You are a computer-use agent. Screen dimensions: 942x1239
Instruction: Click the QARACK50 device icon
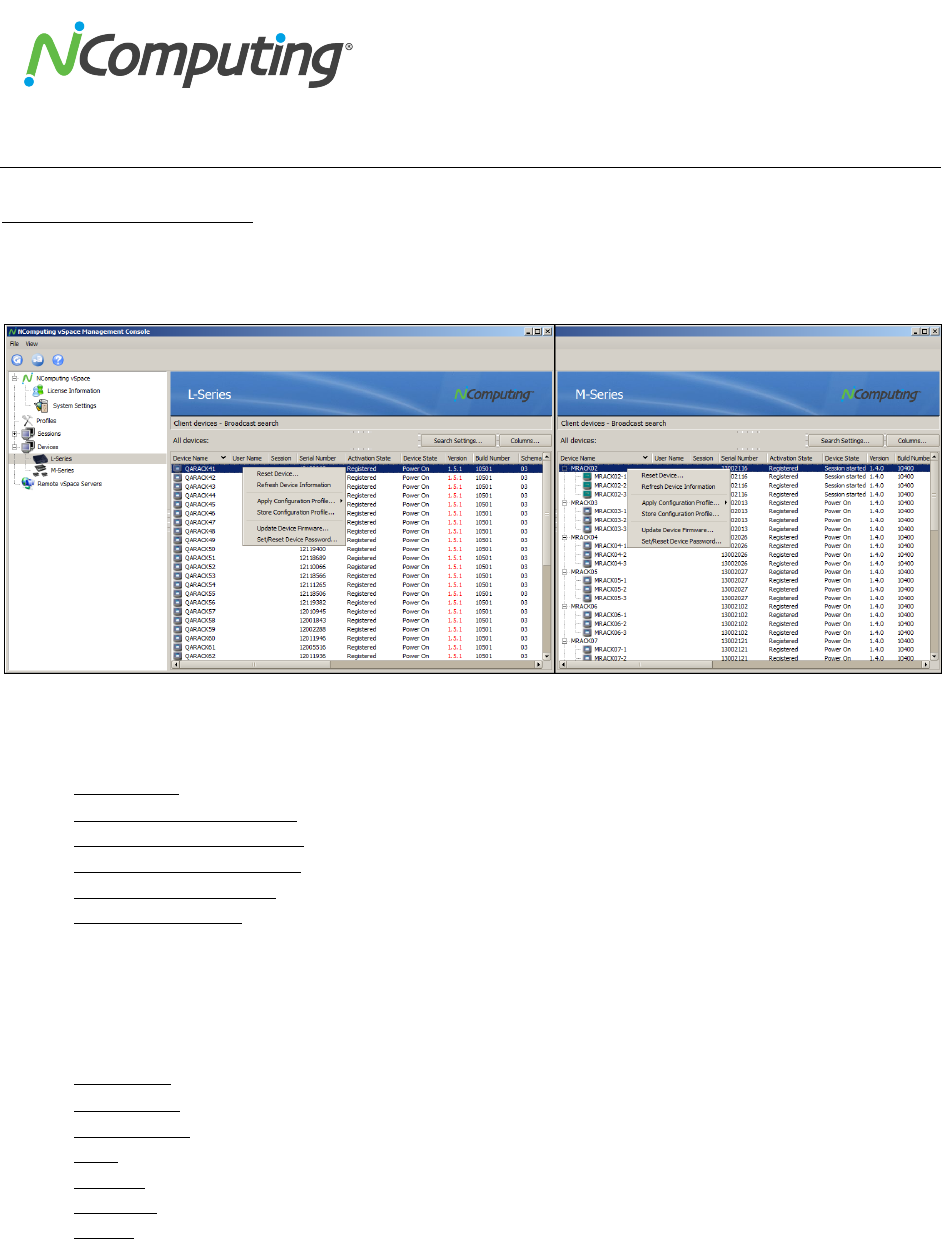pyautogui.click(x=178, y=549)
